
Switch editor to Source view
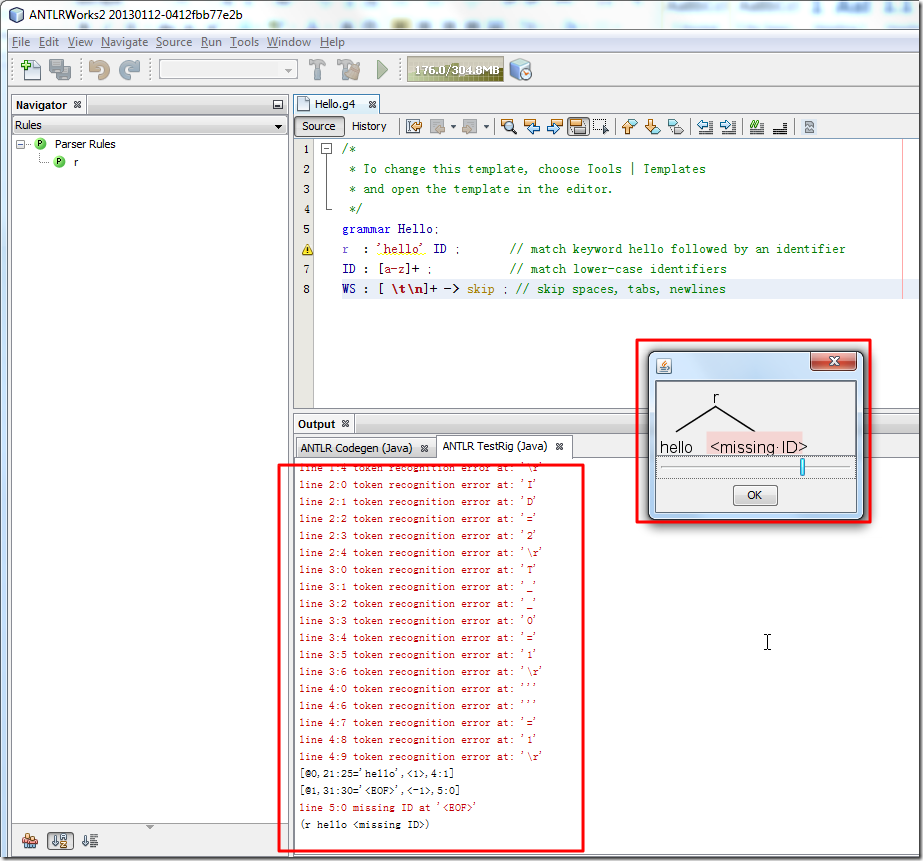[x=318, y=126]
